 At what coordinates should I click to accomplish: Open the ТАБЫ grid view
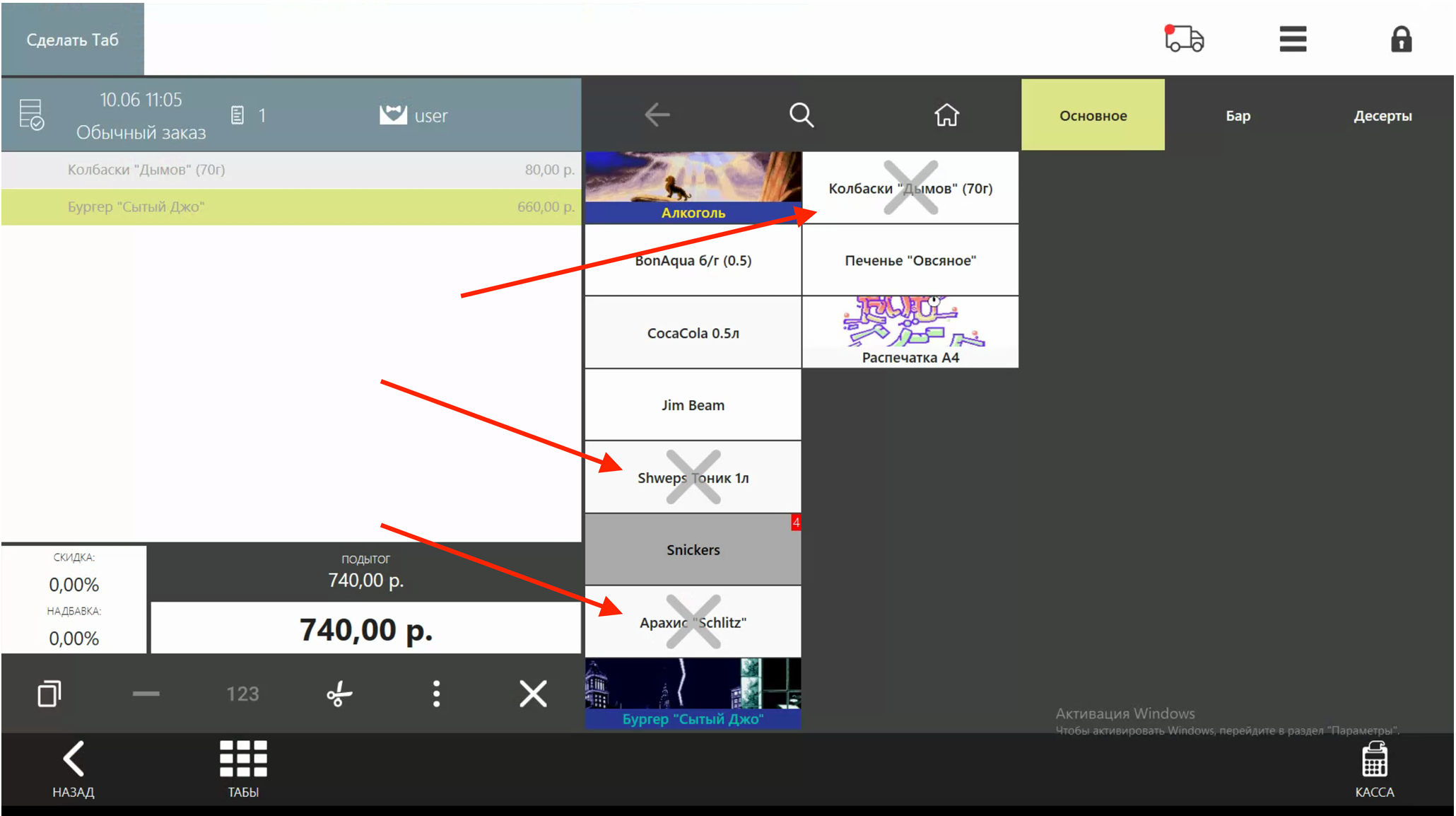click(243, 769)
